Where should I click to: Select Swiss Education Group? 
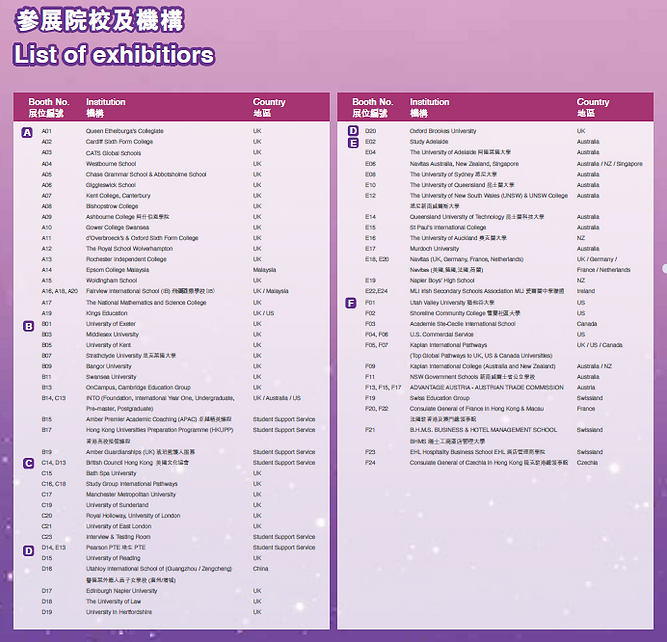point(439,398)
